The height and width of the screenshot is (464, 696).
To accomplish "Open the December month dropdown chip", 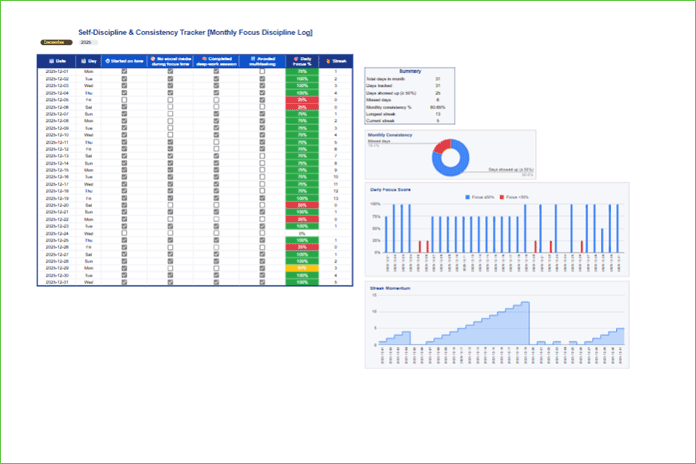I will tap(56, 42).
